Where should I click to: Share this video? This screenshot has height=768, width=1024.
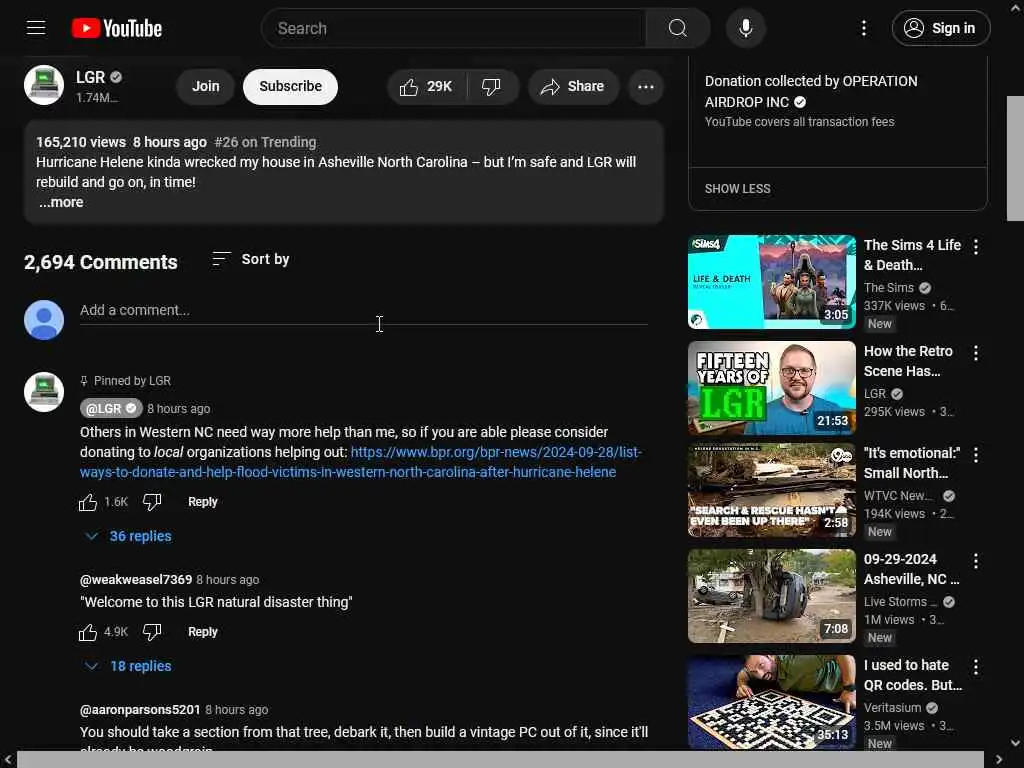coord(573,86)
